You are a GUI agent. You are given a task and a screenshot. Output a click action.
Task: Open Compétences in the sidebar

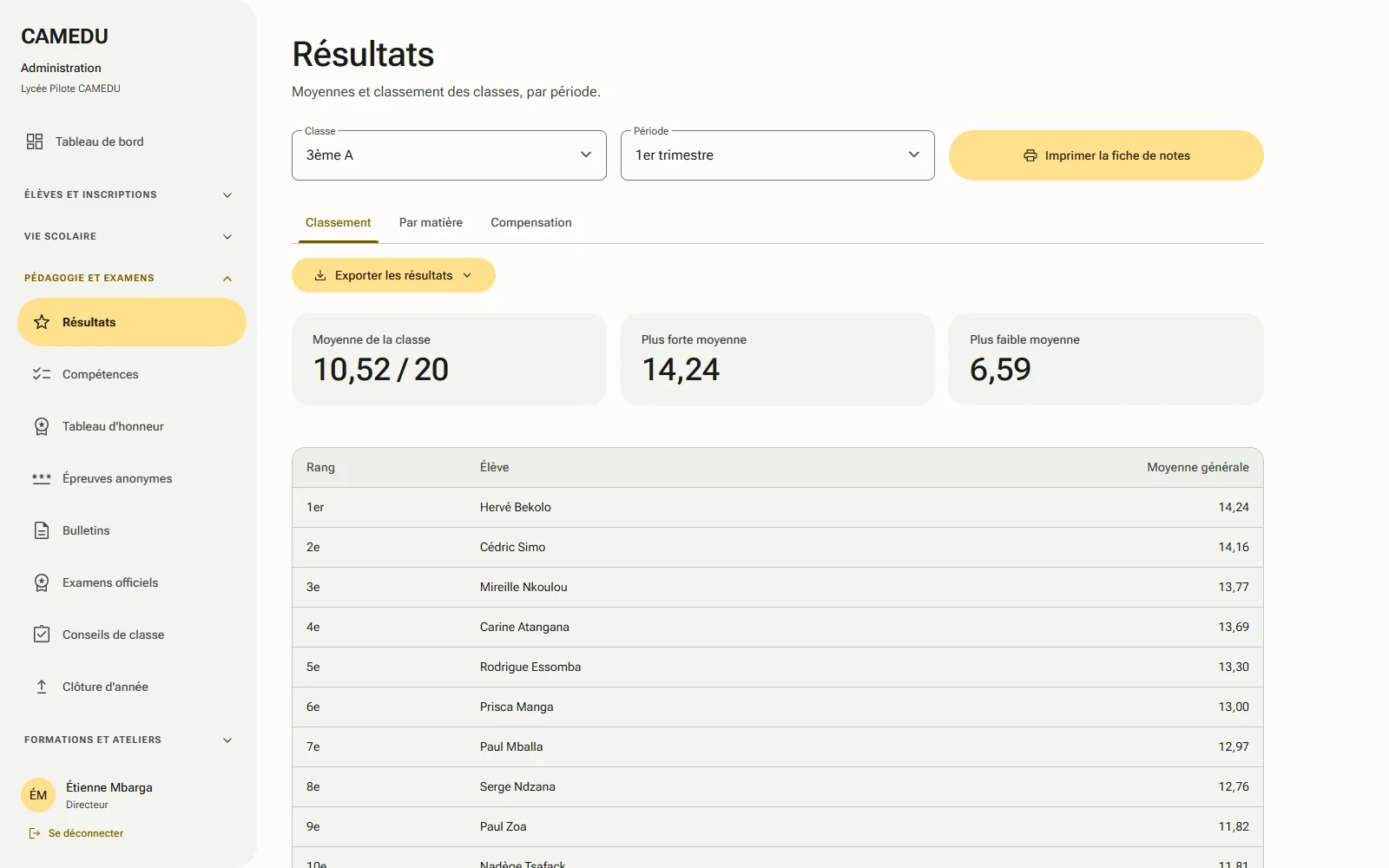(132, 374)
